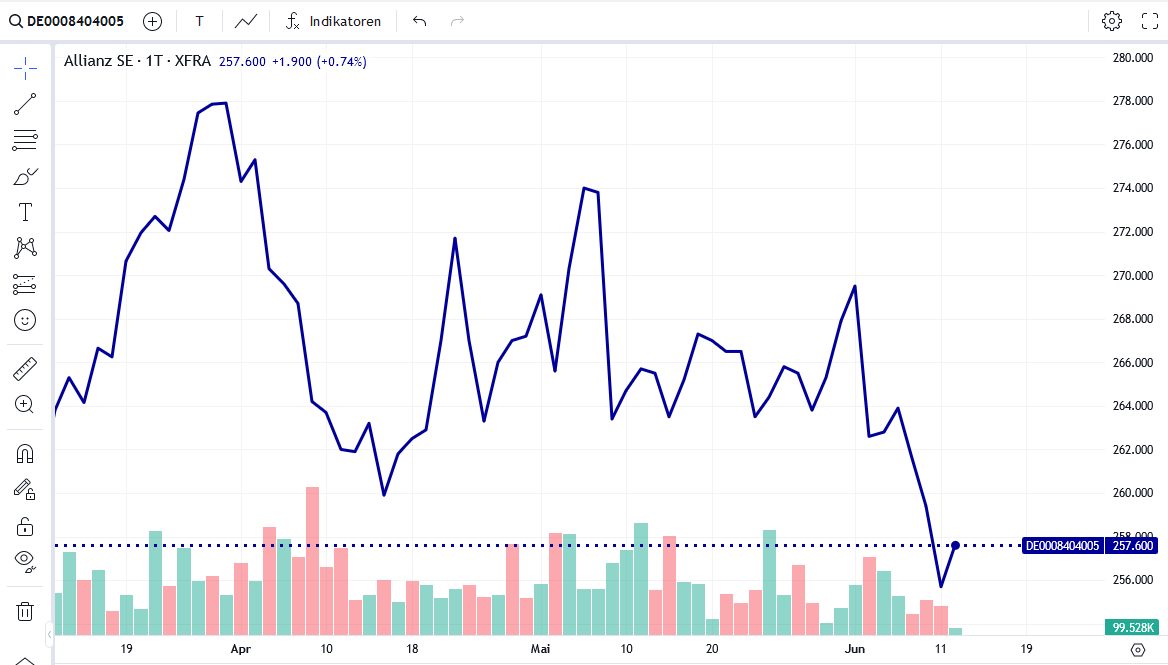Collapse the left drawing toolbar

pyautogui.click(x=49, y=634)
